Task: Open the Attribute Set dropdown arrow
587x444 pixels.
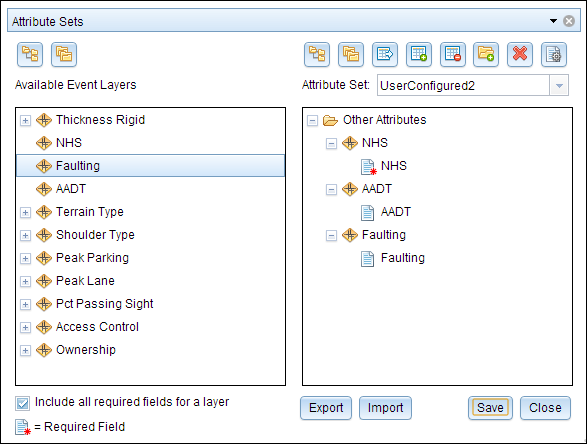Action: [x=559, y=86]
